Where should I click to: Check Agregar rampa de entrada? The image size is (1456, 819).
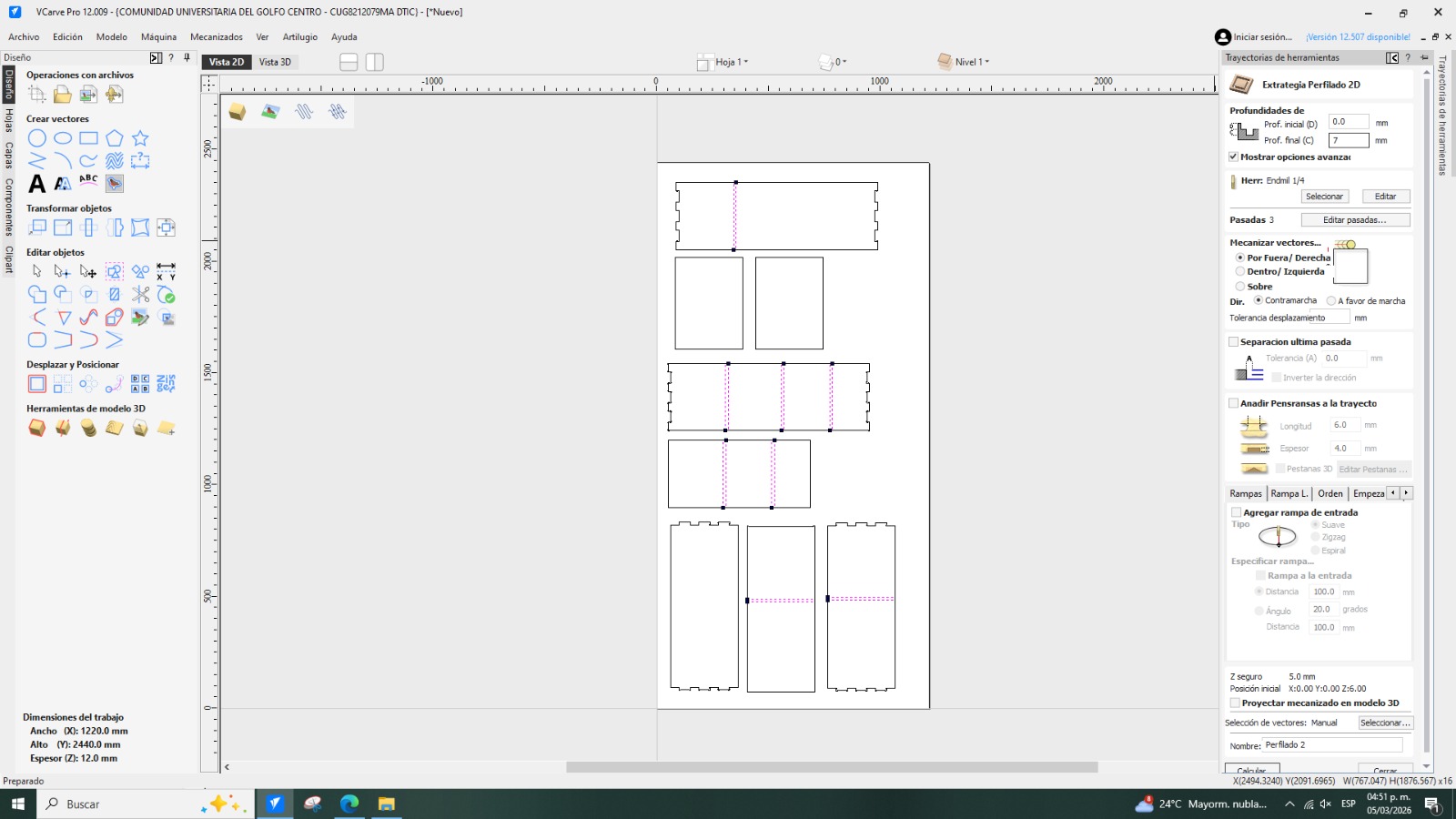click(1237, 512)
